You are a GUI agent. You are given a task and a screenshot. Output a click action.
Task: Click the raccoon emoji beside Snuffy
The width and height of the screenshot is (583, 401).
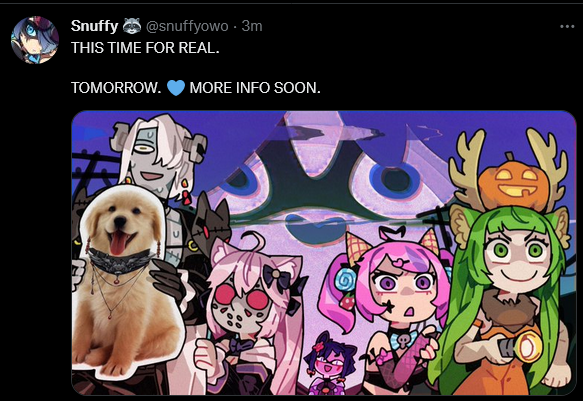point(132,26)
